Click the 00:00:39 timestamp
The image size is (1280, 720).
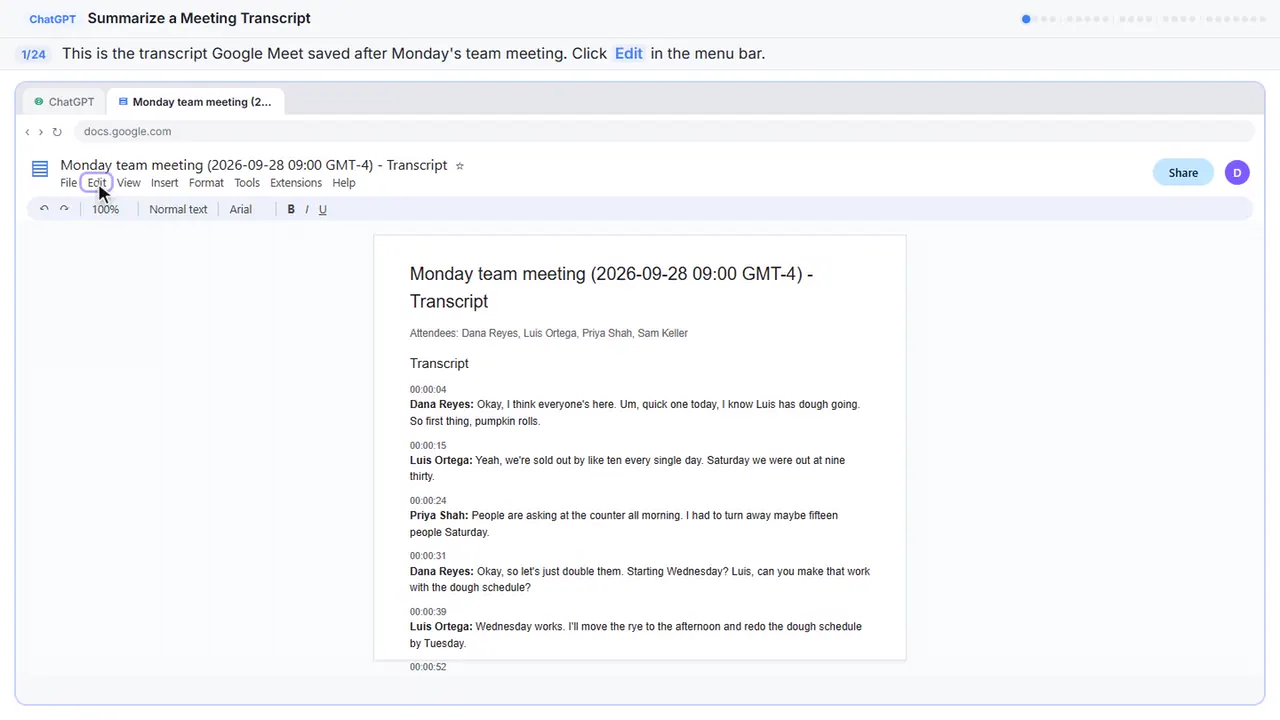pyautogui.click(x=428, y=612)
